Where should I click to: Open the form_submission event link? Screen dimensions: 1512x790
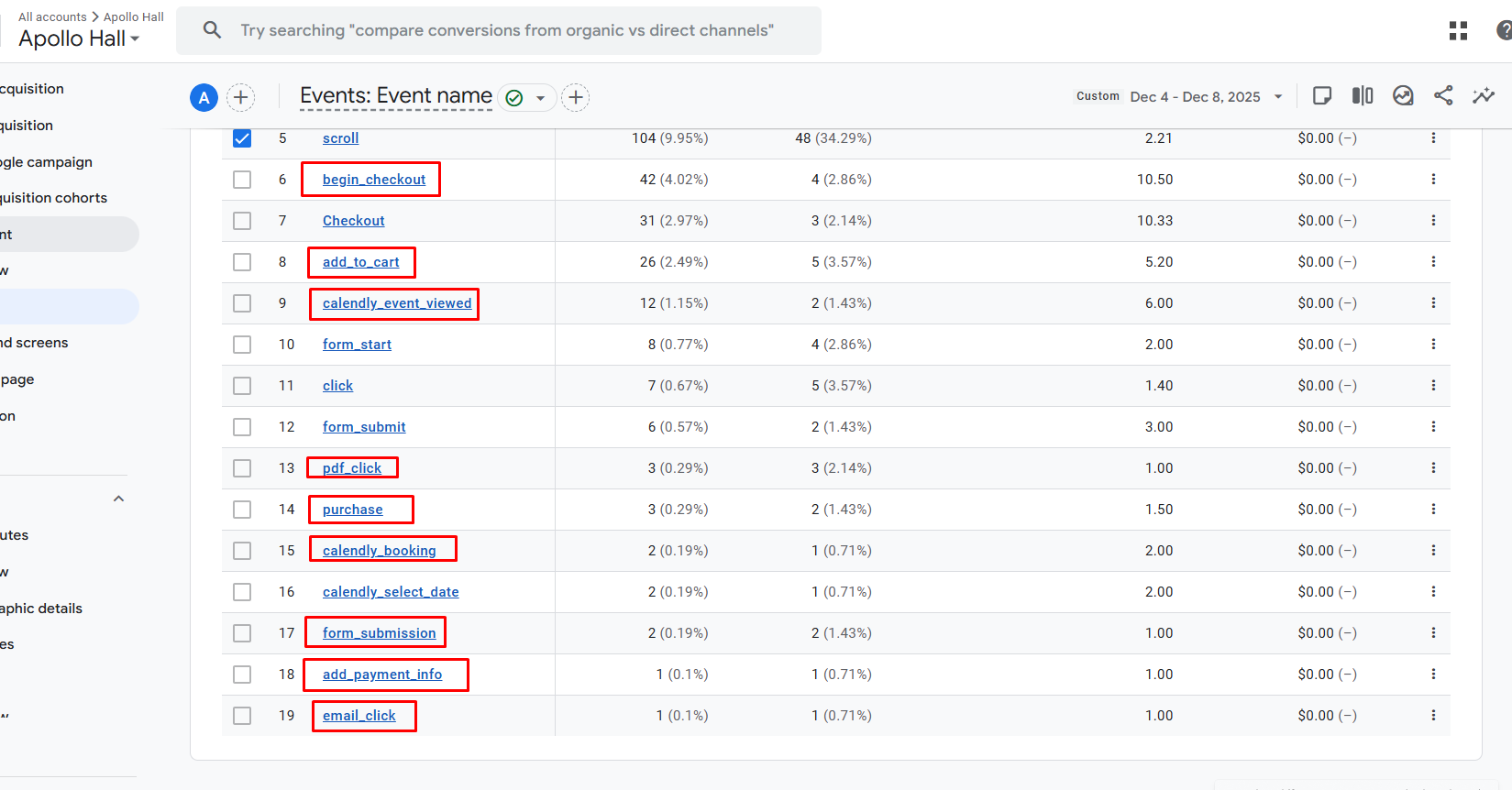coord(380,633)
